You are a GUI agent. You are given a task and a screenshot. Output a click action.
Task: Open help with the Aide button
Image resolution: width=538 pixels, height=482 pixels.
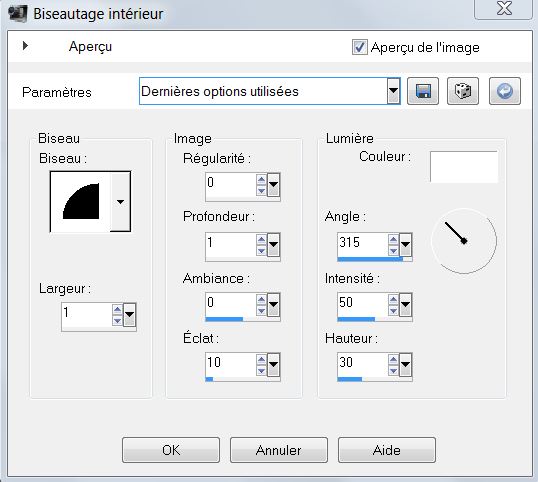[x=387, y=450]
